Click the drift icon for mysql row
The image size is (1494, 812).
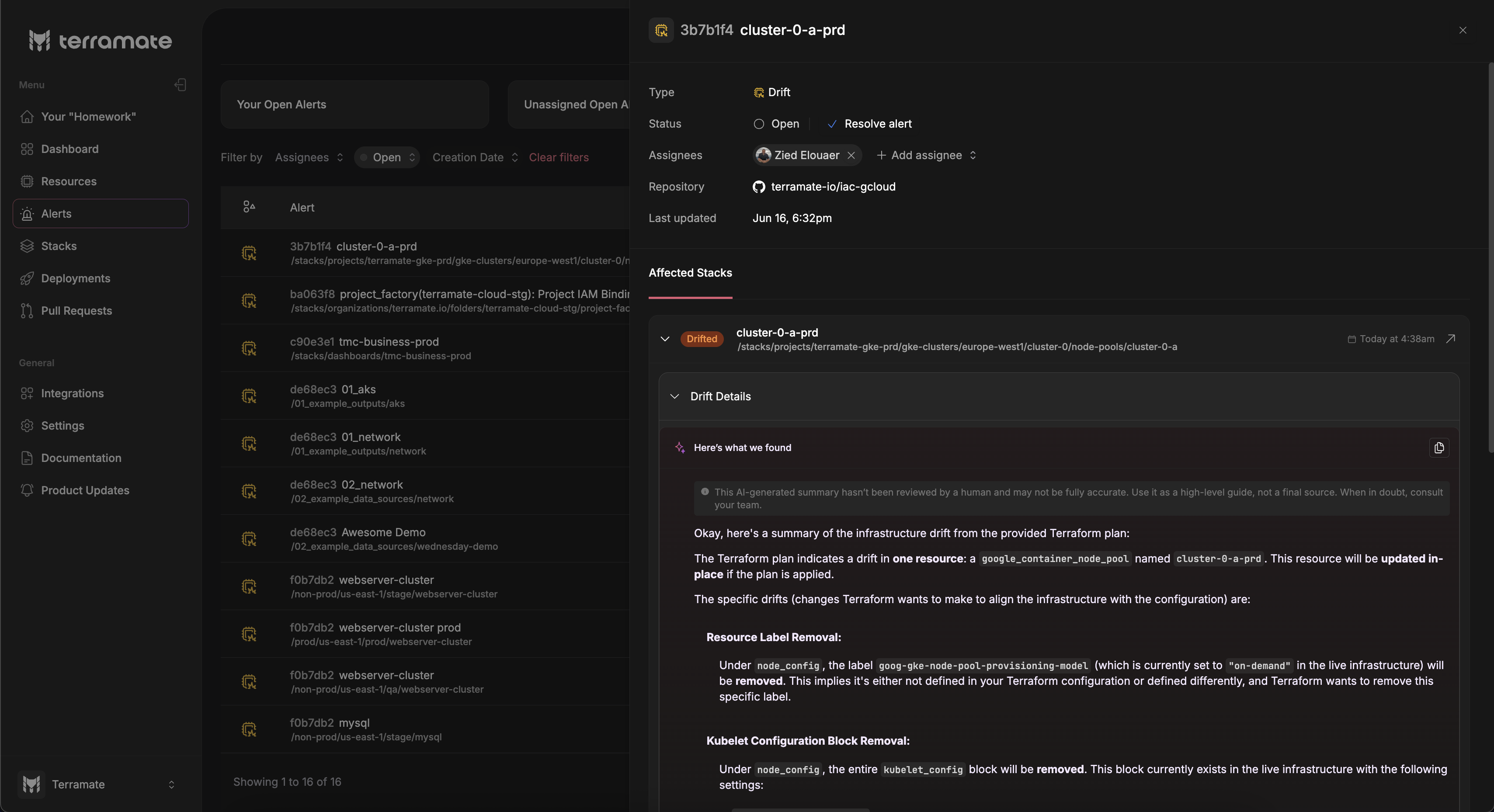249,729
